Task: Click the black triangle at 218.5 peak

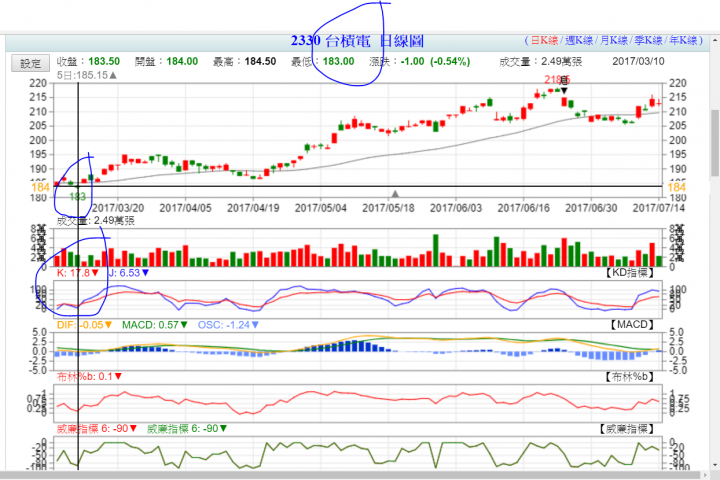Action: [564, 91]
